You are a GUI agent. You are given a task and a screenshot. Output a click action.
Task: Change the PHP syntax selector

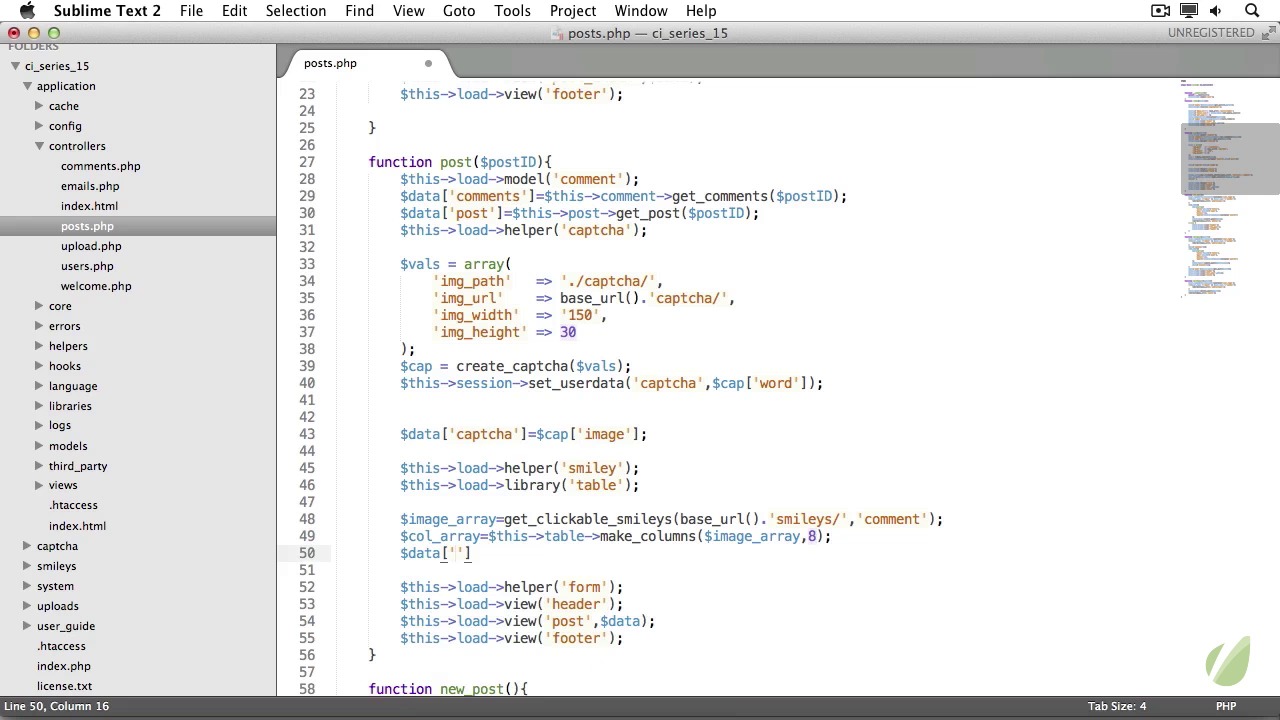[x=1226, y=706]
